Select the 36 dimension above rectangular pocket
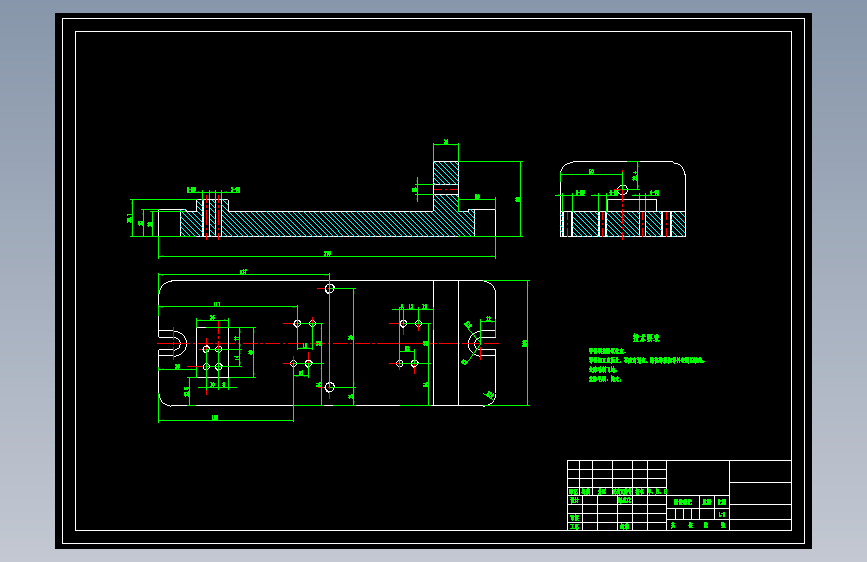 tap(212, 318)
